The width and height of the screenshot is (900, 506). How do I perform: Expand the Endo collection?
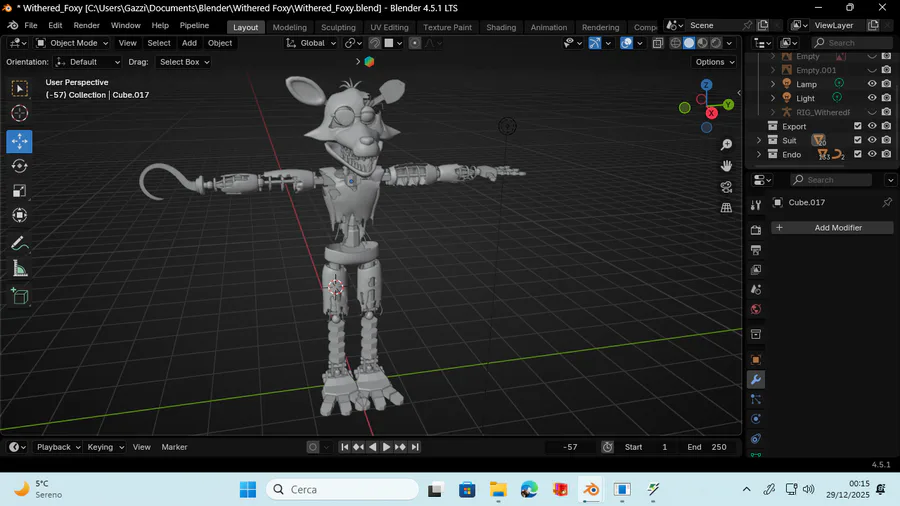(759, 155)
